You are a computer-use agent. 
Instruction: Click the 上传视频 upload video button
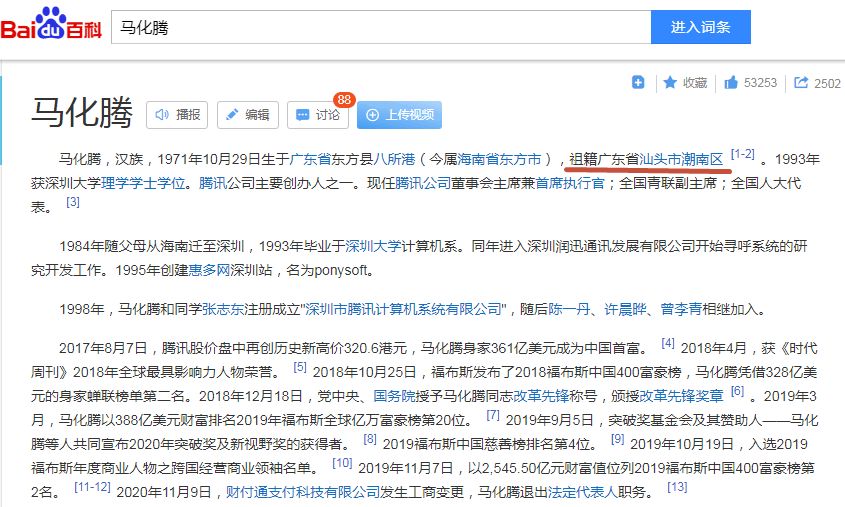pos(399,115)
